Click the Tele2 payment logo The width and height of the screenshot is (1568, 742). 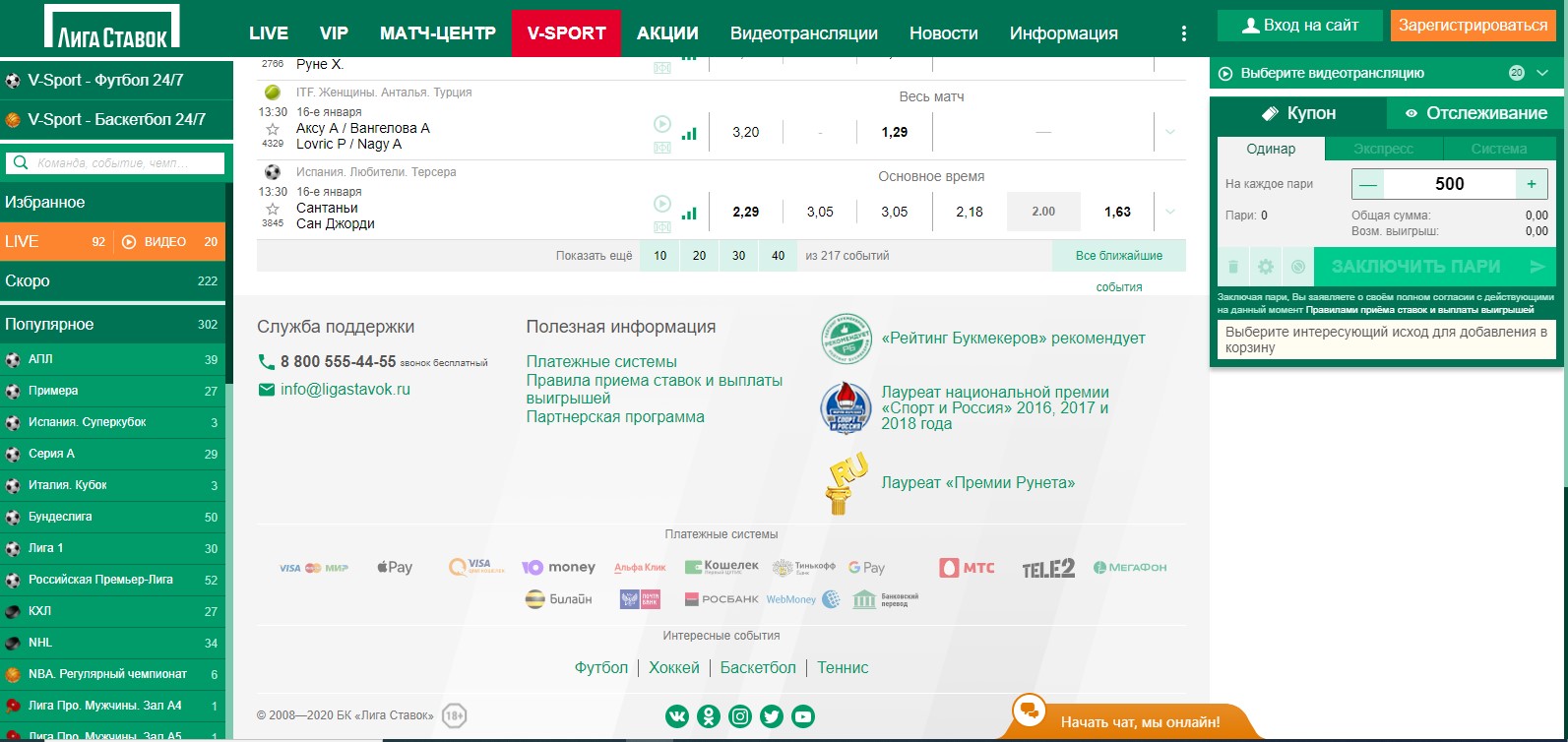click(x=1048, y=568)
